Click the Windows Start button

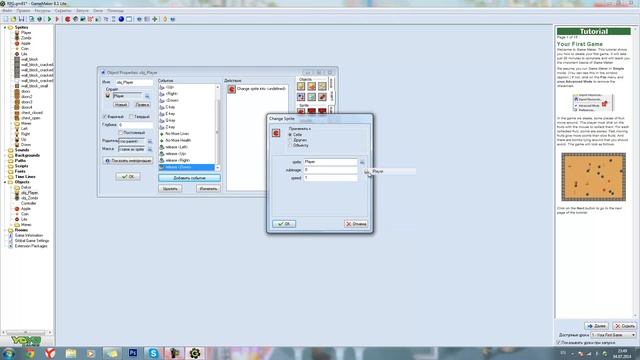click(8, 353)
